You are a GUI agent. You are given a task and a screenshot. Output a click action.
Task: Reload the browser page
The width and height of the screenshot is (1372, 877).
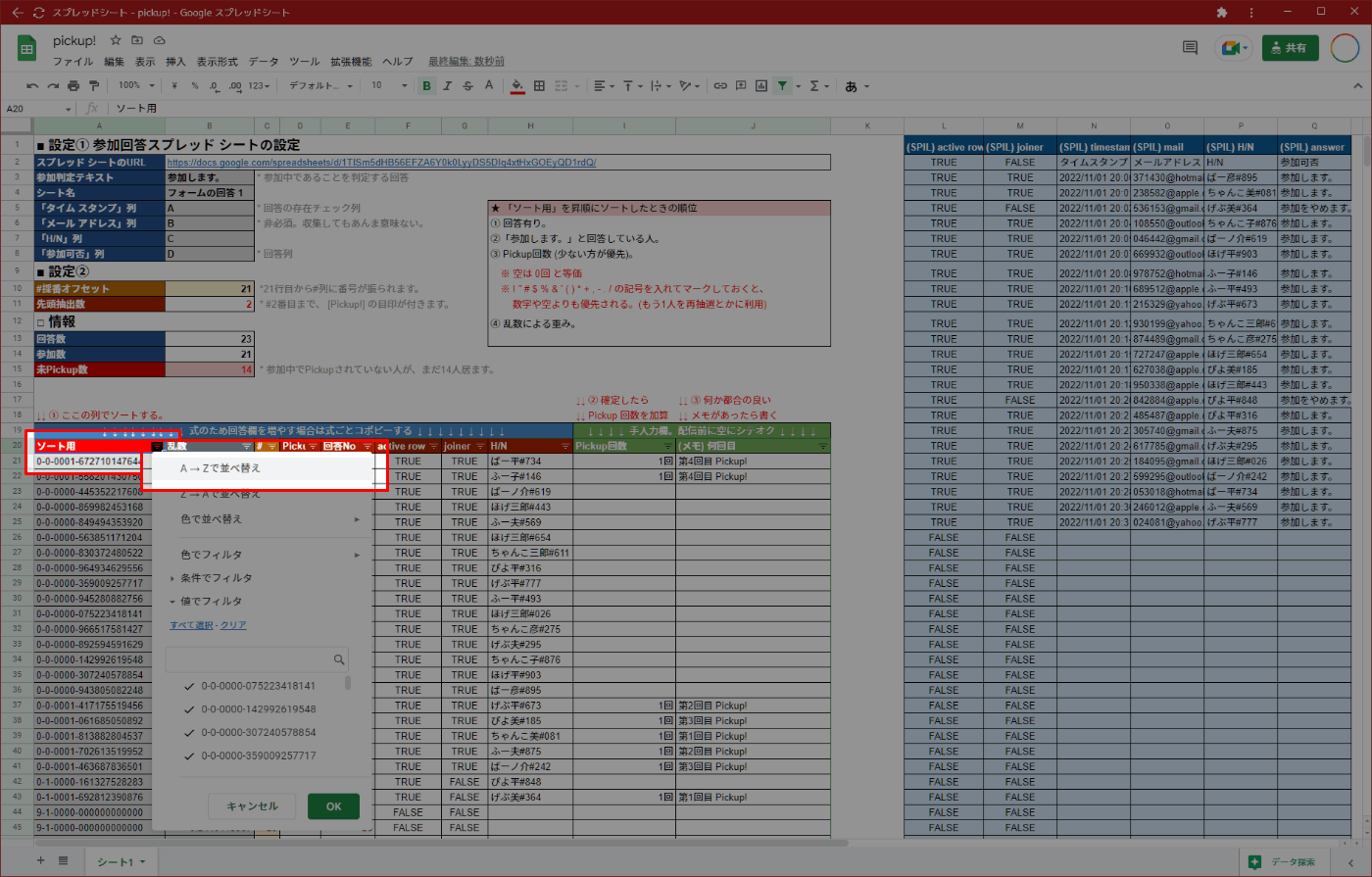pyautogui.click(x=38, y=13)
